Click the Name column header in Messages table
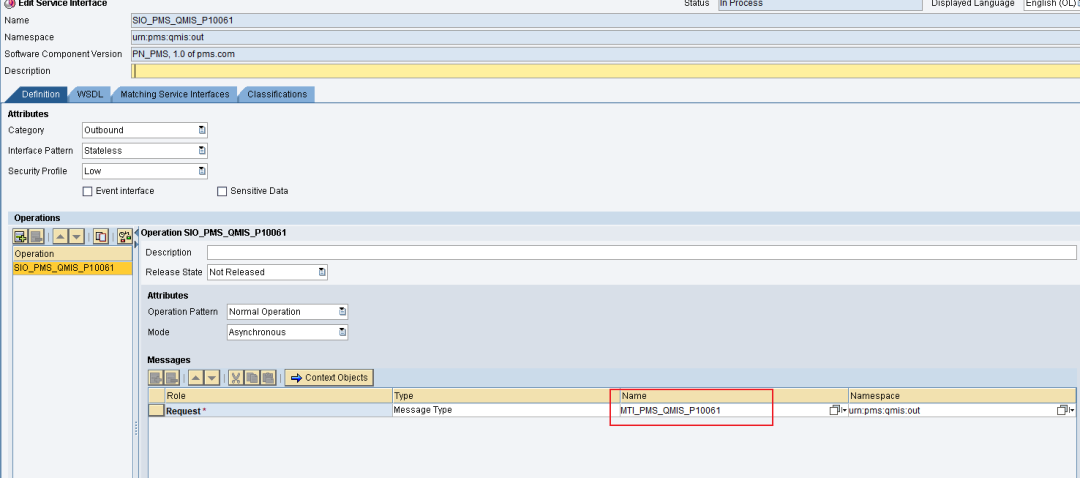Image resolution: width=1080 pixels, height=478 pixels. click(733, 396)
